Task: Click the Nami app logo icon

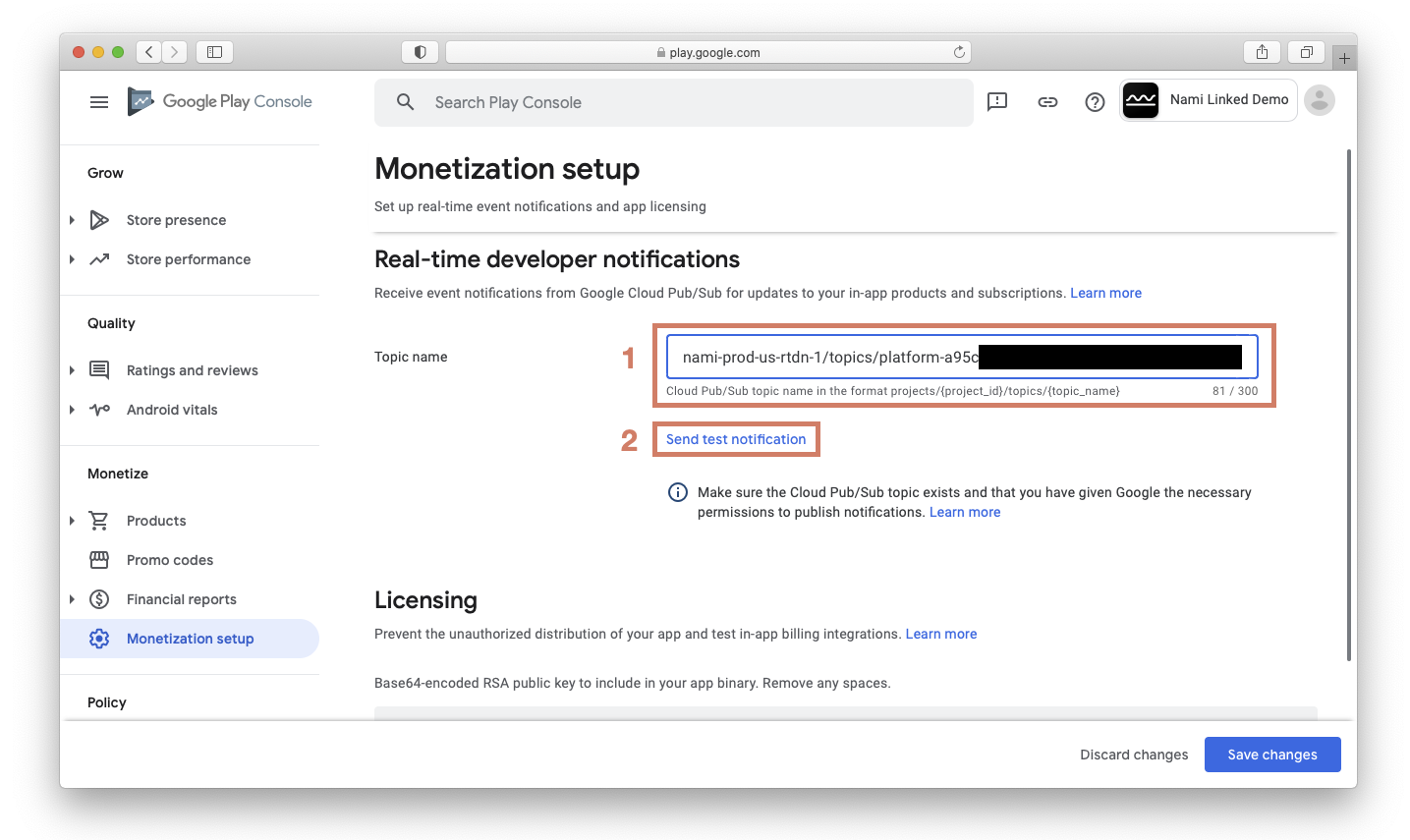Action: (x=1141, y=100)
